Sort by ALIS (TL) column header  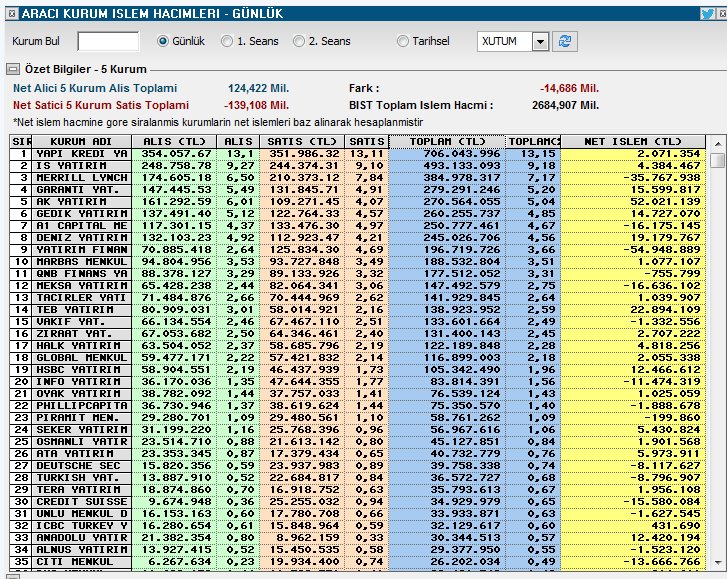coord(174,141)
